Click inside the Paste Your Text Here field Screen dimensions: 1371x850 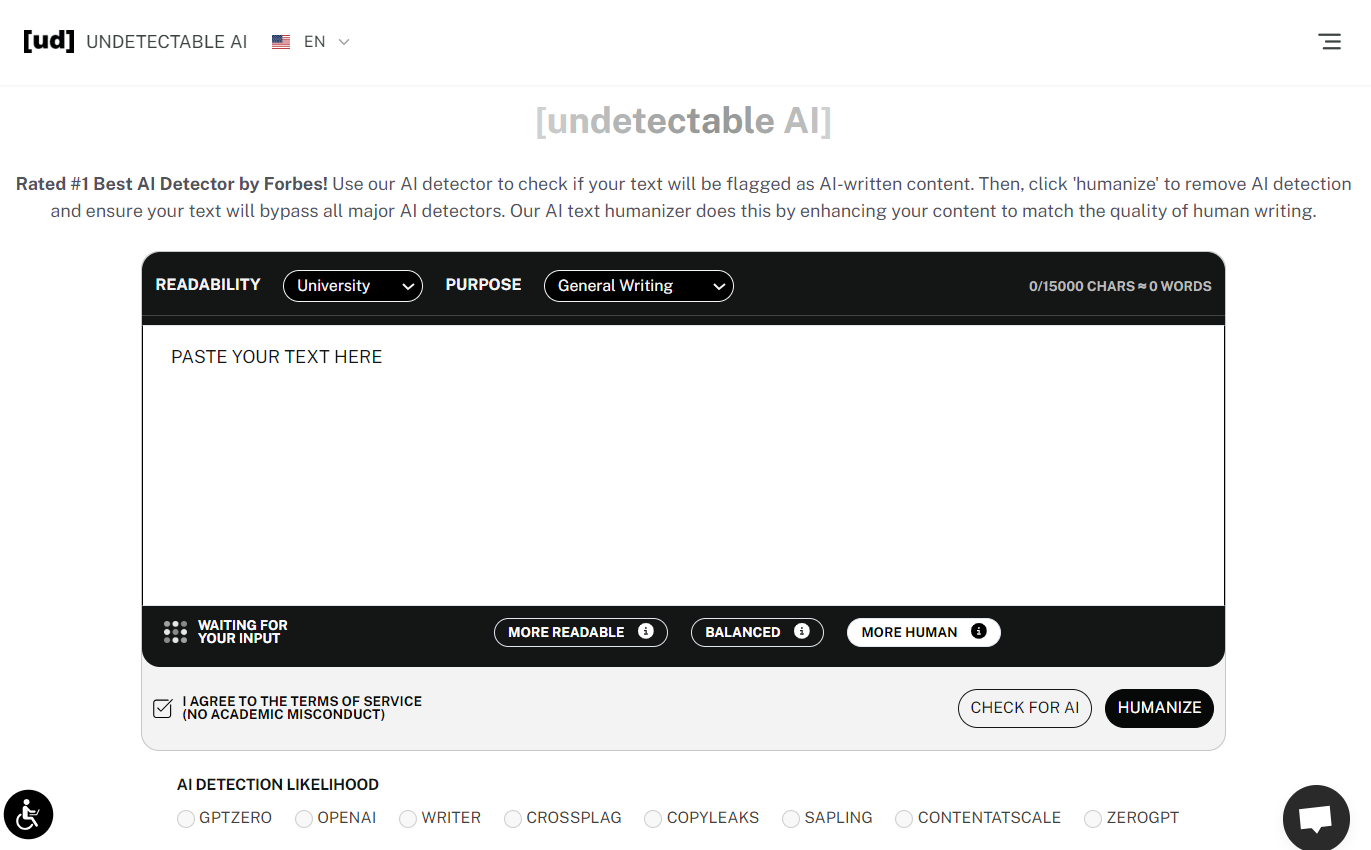pos(683,465)
